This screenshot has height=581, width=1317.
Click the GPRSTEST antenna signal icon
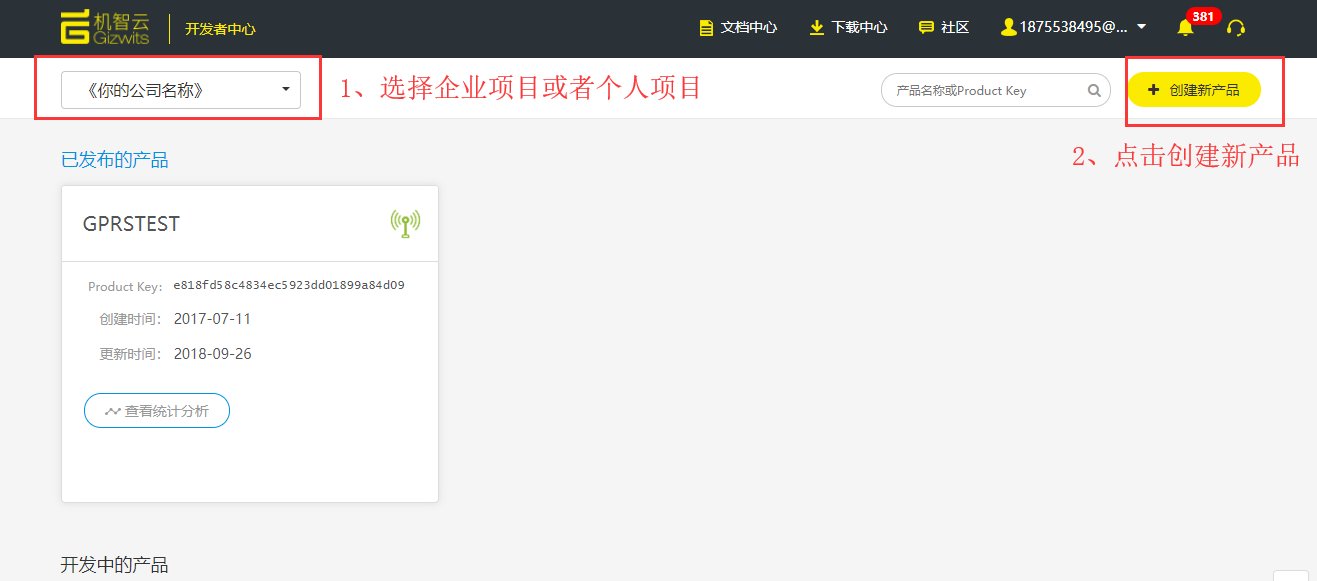click(405, 223)
